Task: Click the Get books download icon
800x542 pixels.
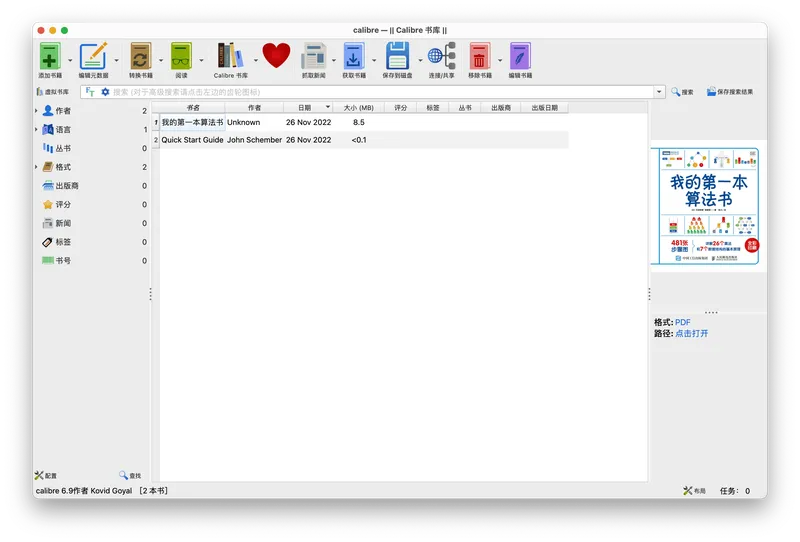Action: click(353, 56)
